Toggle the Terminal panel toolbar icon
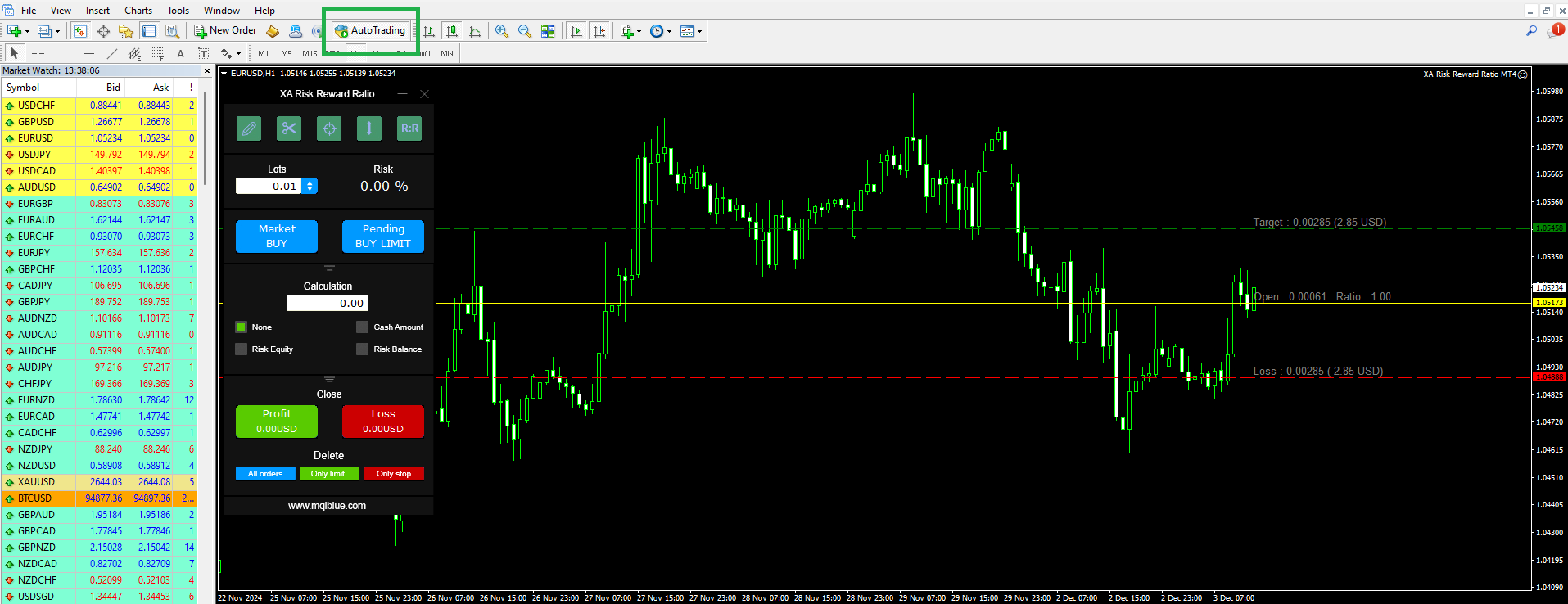Screen dimensions: 1568x604 149,31
